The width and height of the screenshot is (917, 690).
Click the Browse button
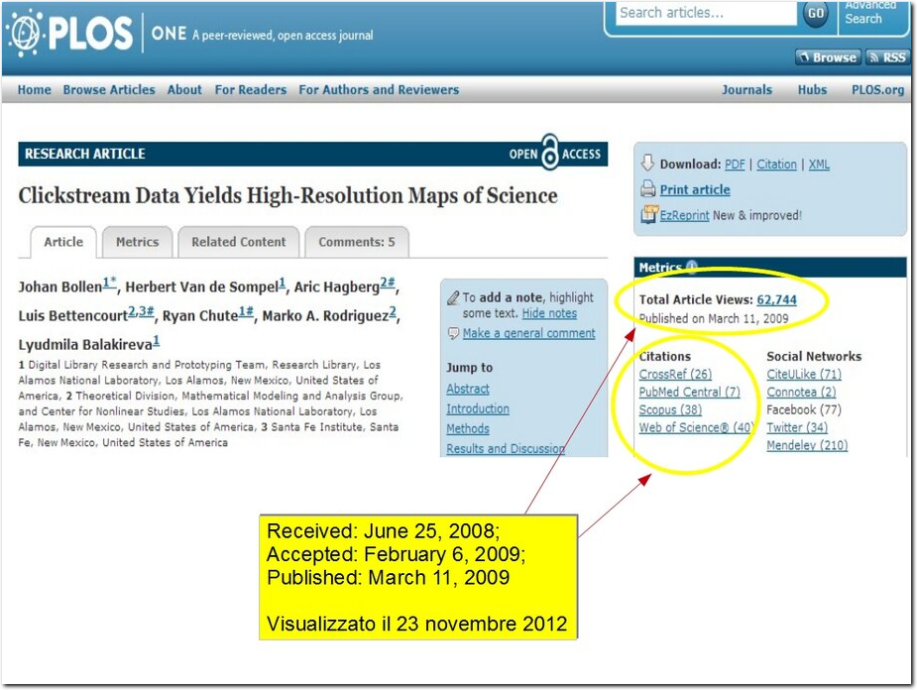click(828, 57)
